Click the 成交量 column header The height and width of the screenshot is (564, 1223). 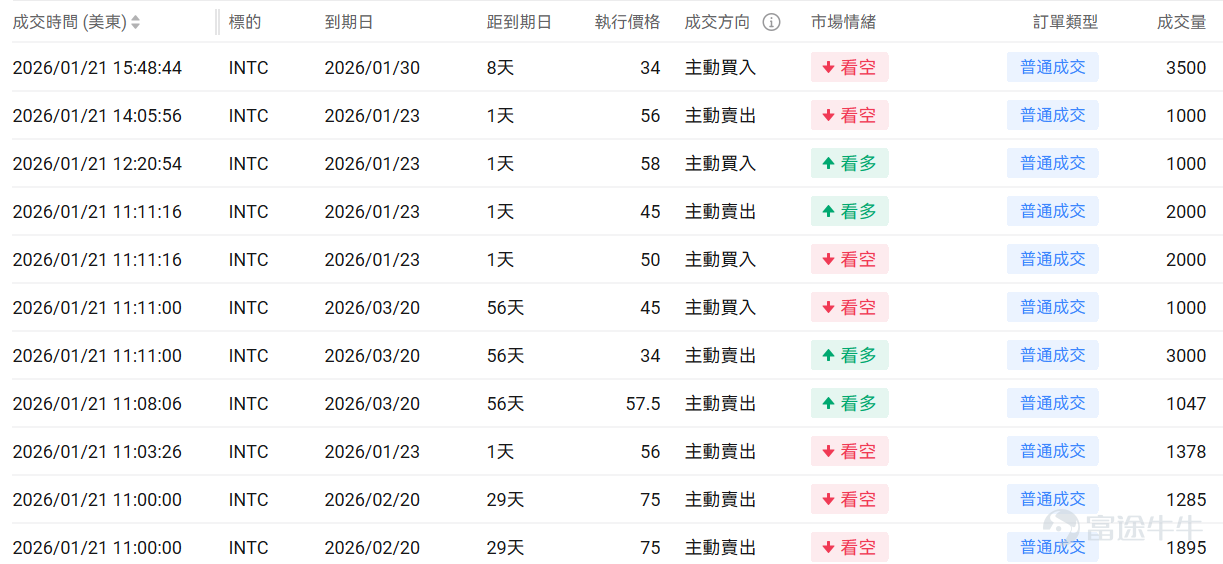(1182, 22)
